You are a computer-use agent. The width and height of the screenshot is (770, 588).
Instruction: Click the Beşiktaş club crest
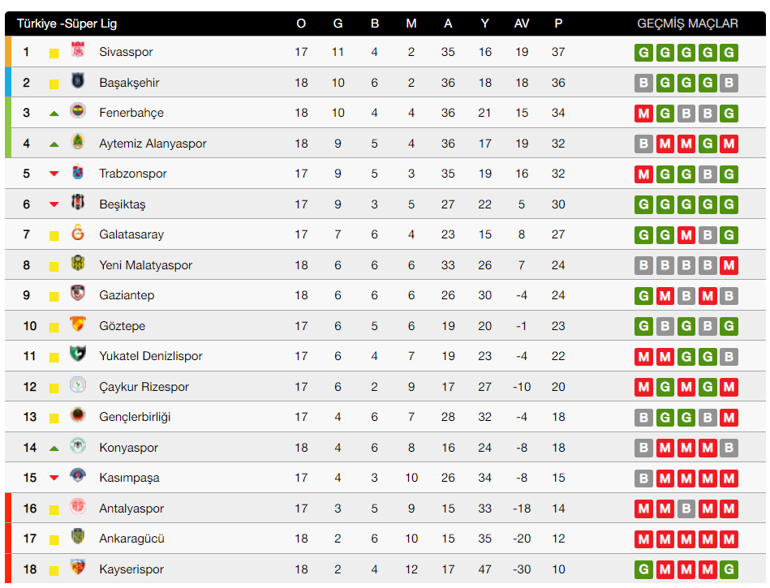coord(78,204)
